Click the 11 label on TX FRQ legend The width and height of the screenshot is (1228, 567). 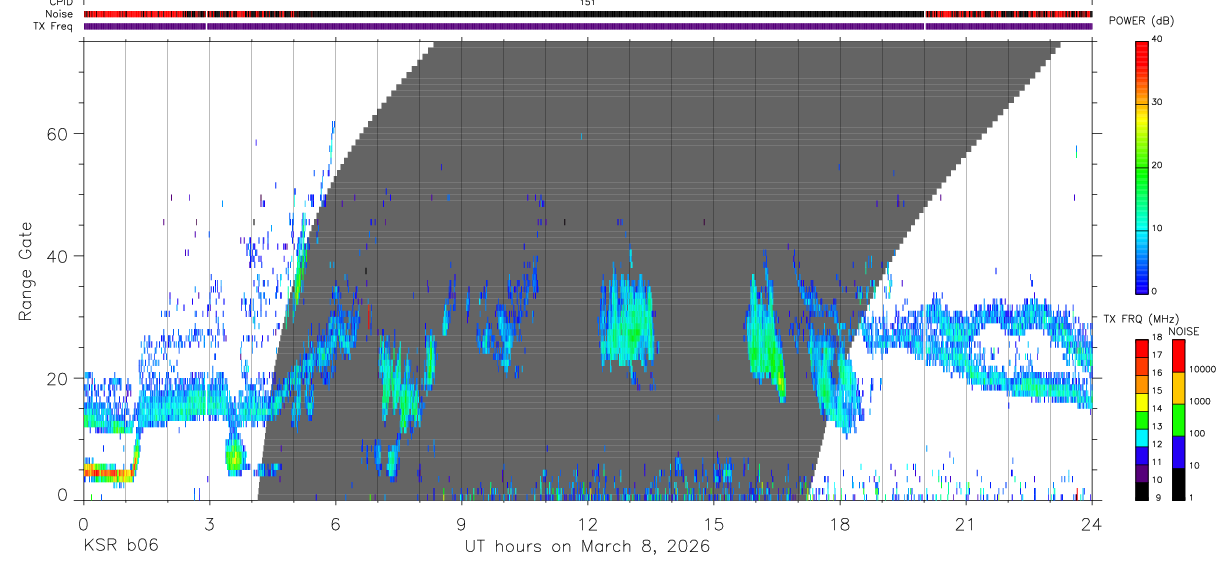[x=1157, y=462]
